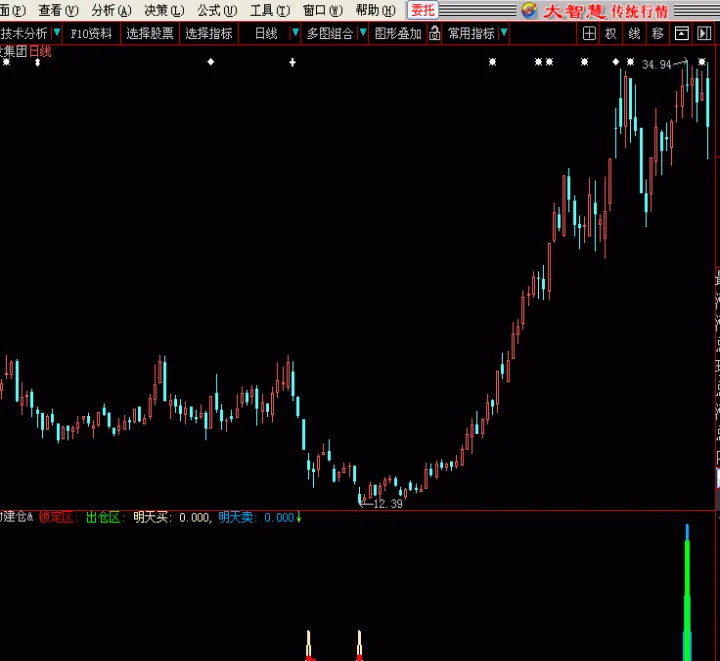Click the 委托 trading button
The width and height of the screenshot is (720, 661).
coord(422,10)
